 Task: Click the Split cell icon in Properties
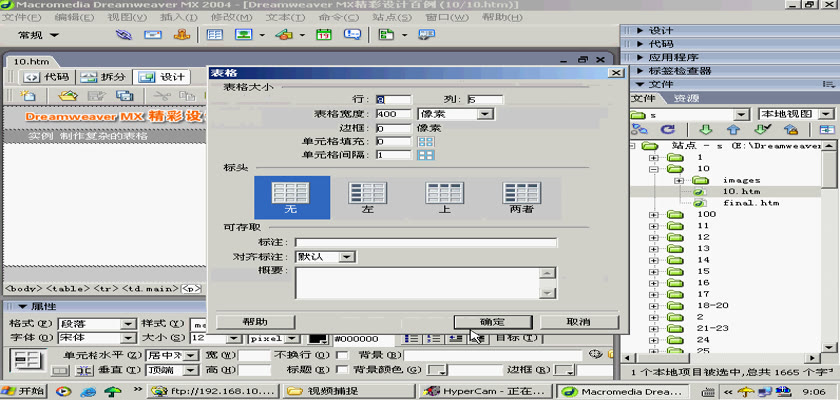83,369
